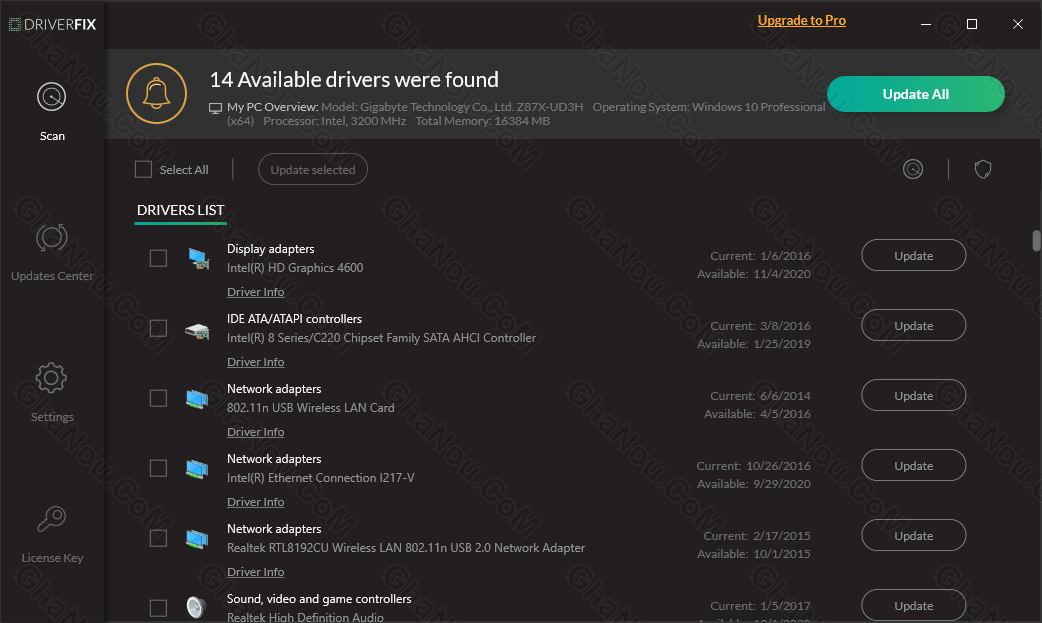
Task: Open the Updates Center icon
Action: 51,237
